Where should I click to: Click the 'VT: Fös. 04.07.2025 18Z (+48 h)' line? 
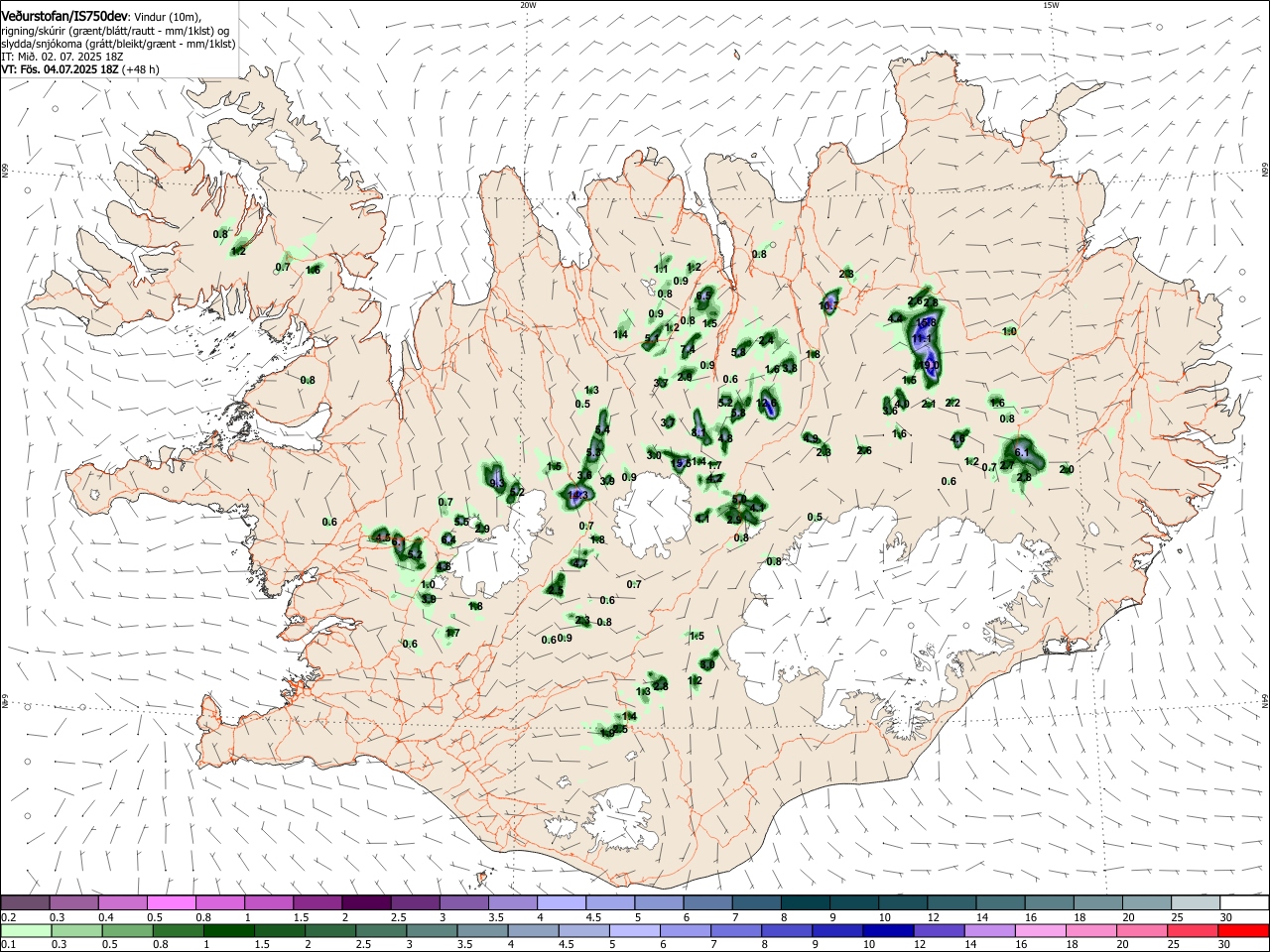[80, 69]
